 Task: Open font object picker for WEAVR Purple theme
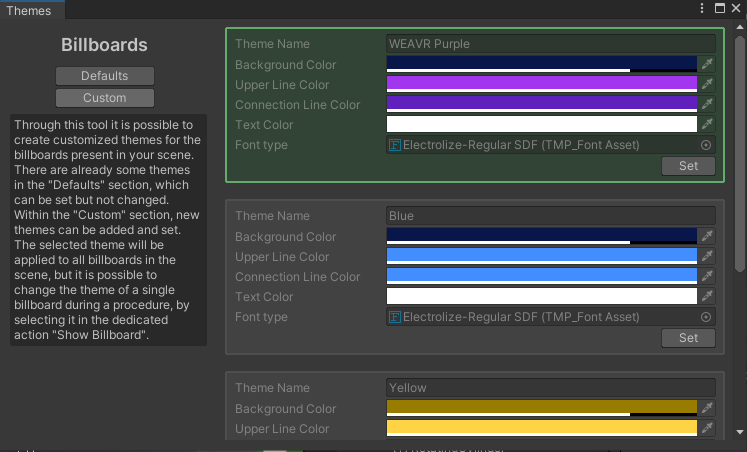click(706, 145)
